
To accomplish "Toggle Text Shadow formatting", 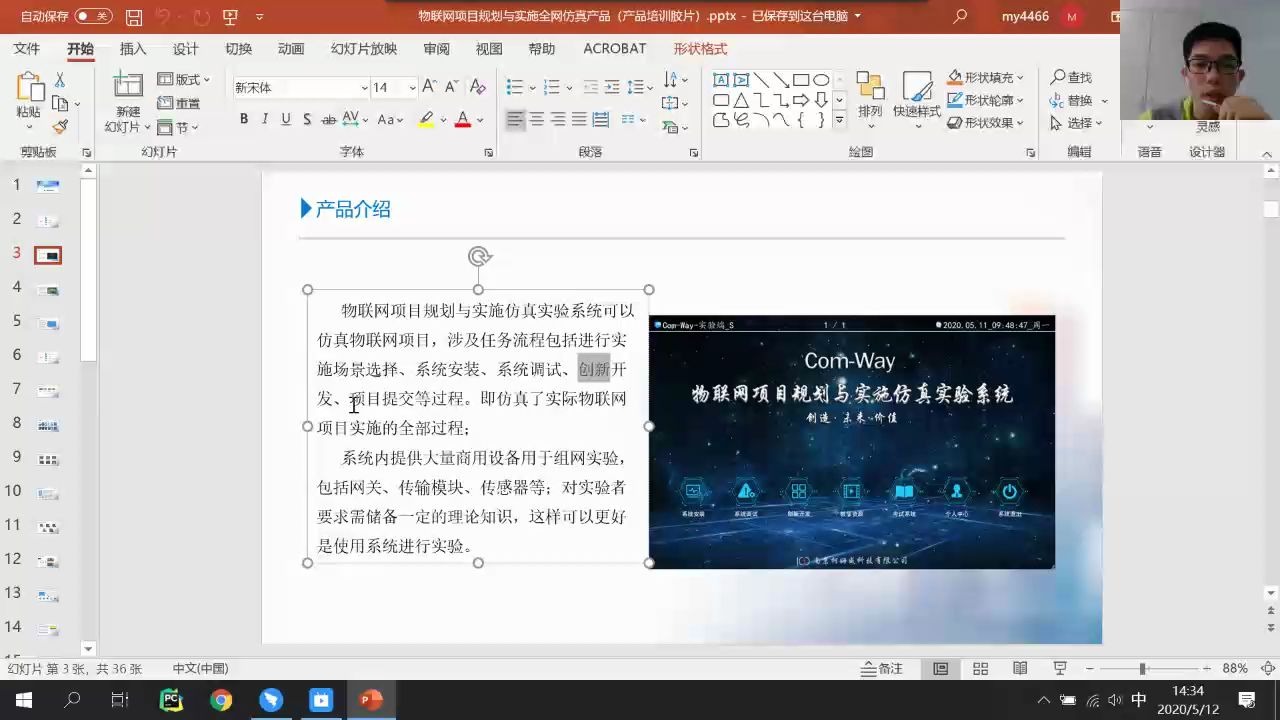I will (x=307, y=119).
